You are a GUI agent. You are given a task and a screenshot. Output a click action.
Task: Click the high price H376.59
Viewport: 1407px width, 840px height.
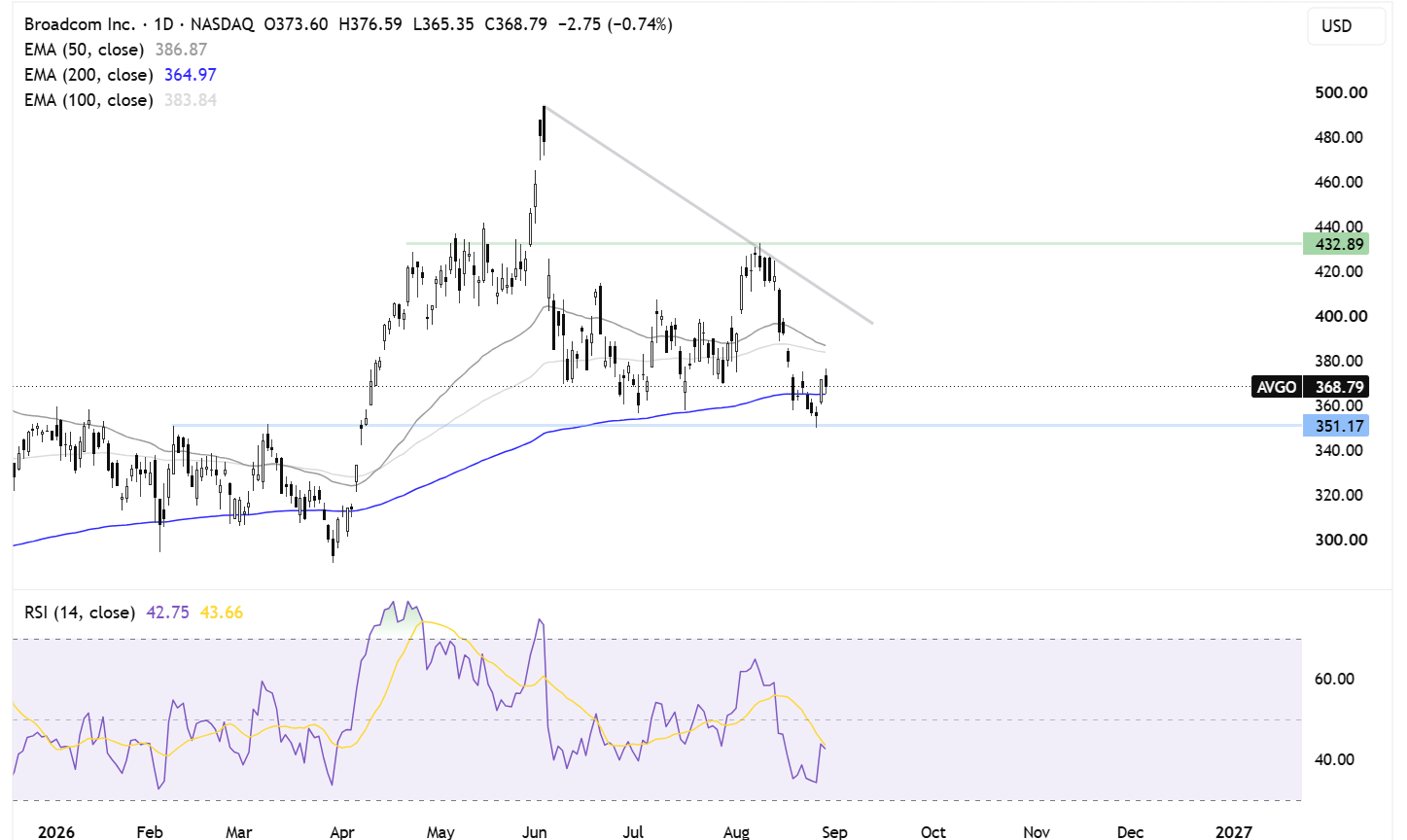[x=370, y=24]
